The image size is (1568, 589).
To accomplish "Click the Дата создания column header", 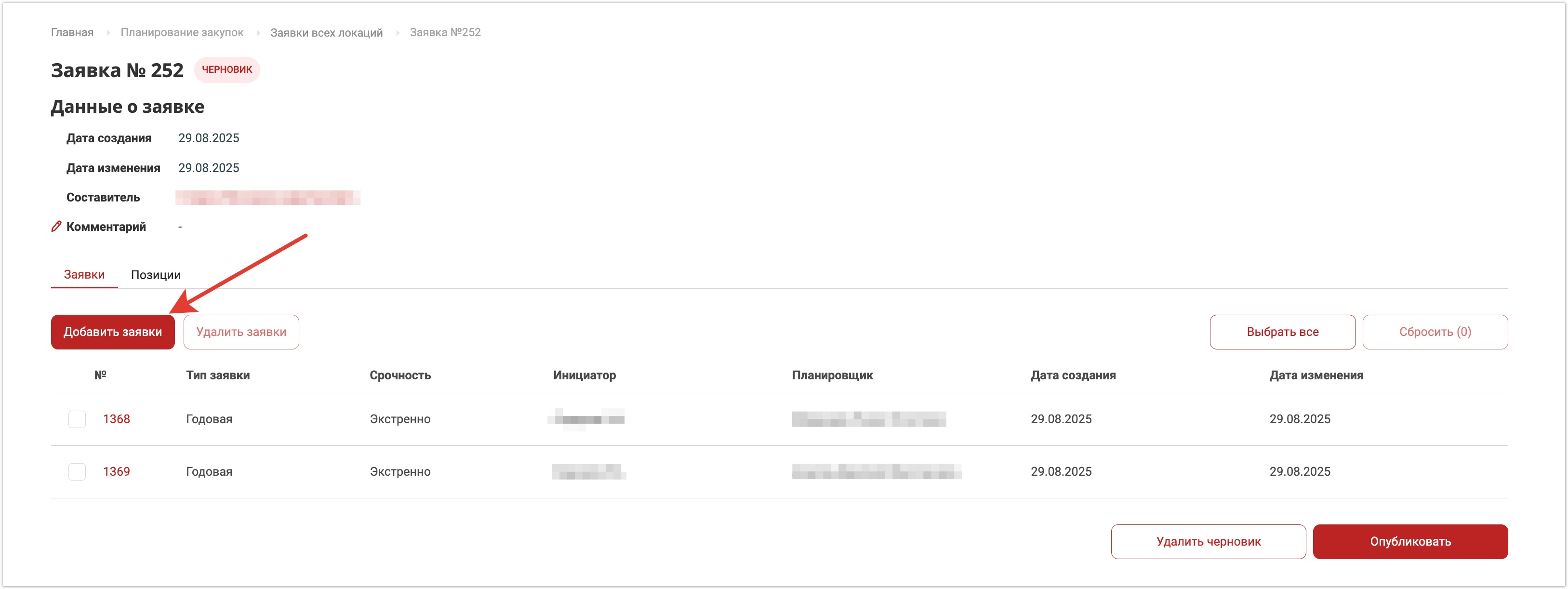I will click(1073, 375).
